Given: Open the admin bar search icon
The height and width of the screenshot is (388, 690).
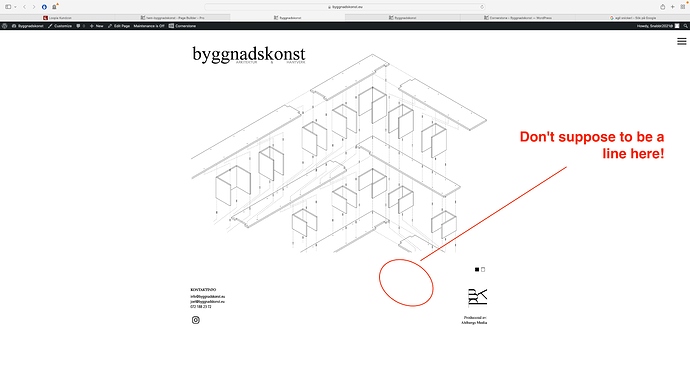Looking at the screenshot, I should click(x=685, y=26).
